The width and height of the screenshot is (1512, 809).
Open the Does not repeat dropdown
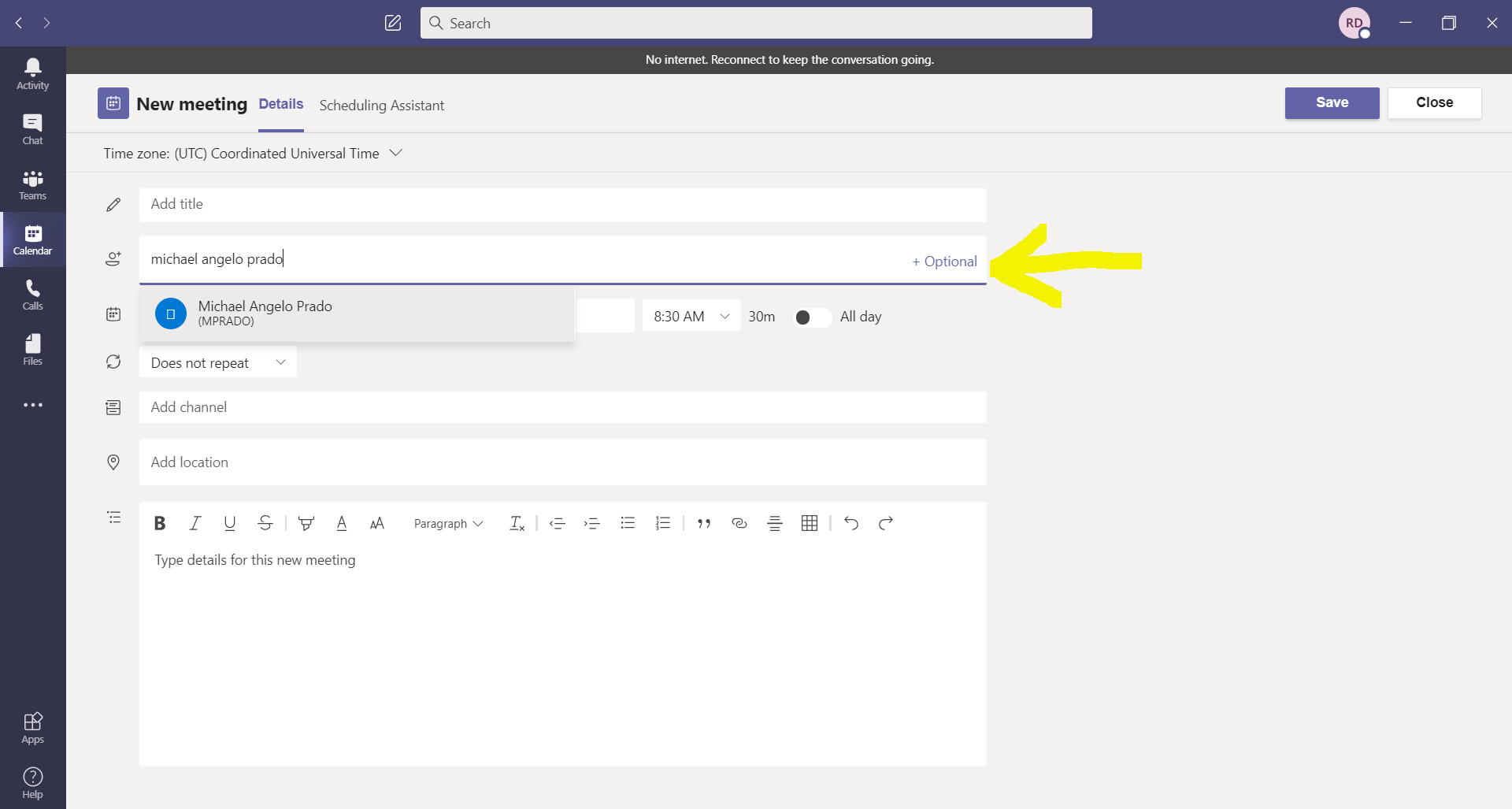pos(218,362)
